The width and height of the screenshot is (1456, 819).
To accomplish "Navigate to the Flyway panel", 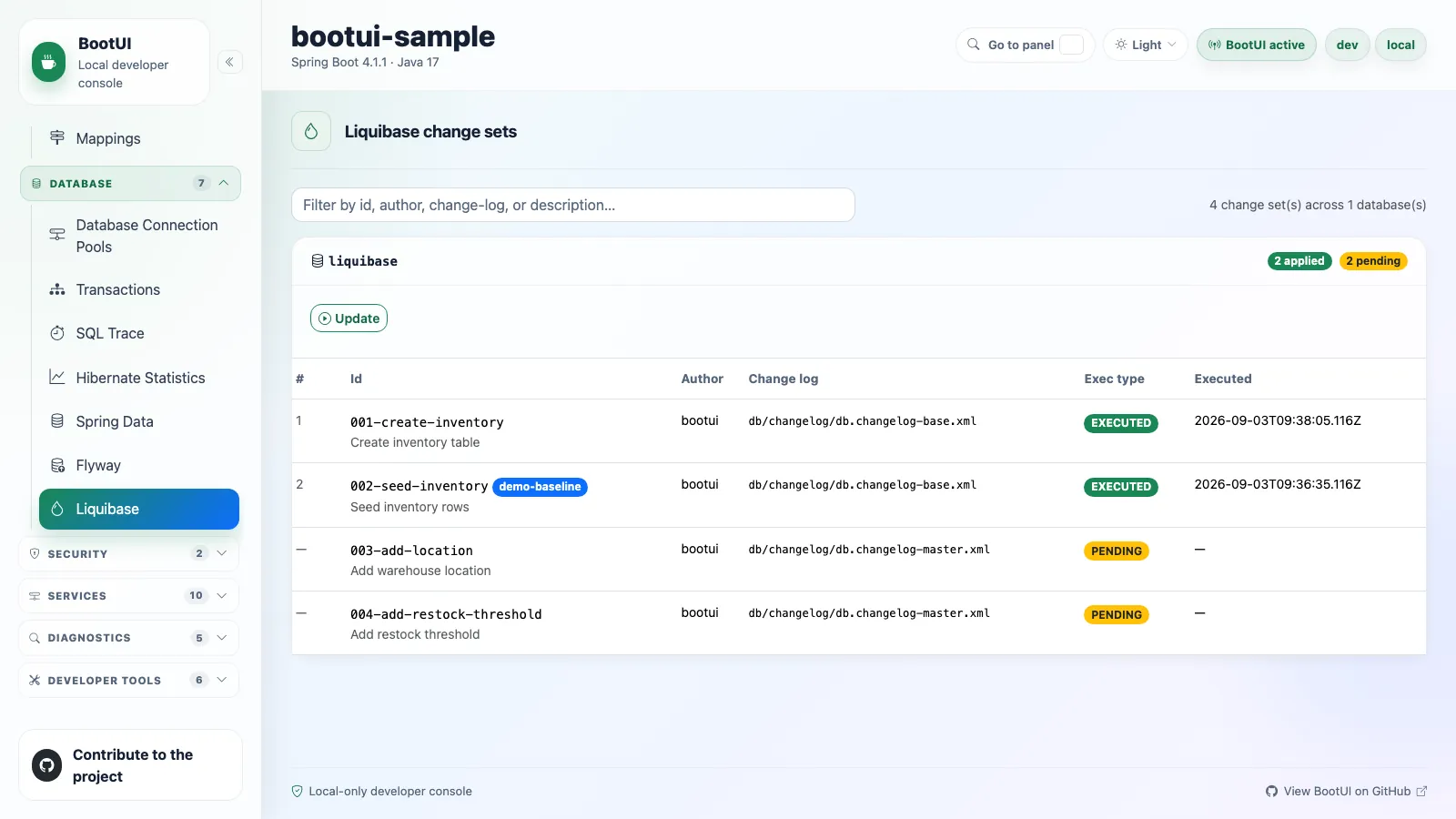I will (x=138, y=465).
